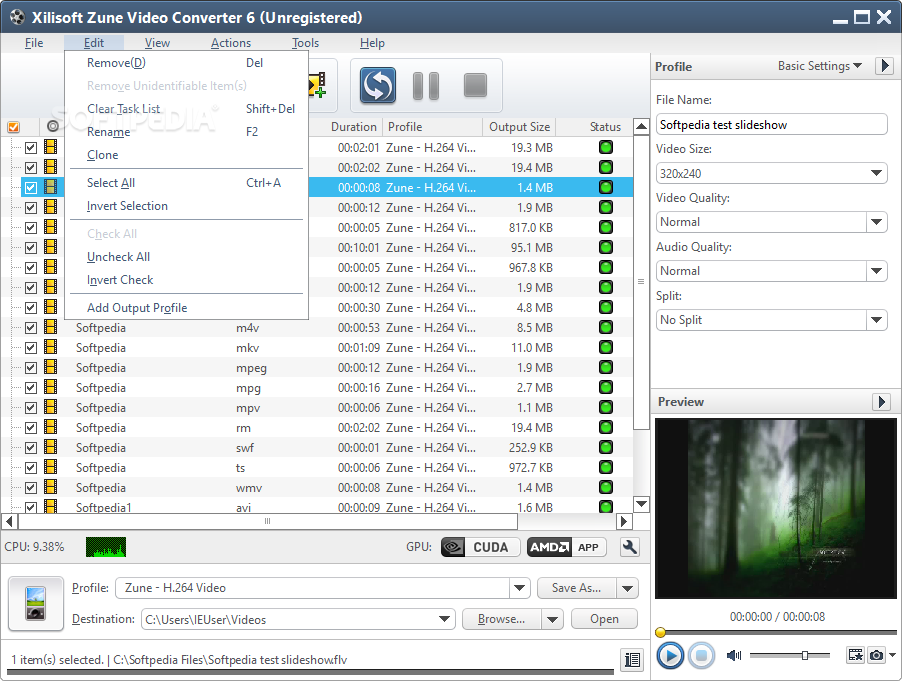Expand the Profile panel arrow button

(885, 66)
